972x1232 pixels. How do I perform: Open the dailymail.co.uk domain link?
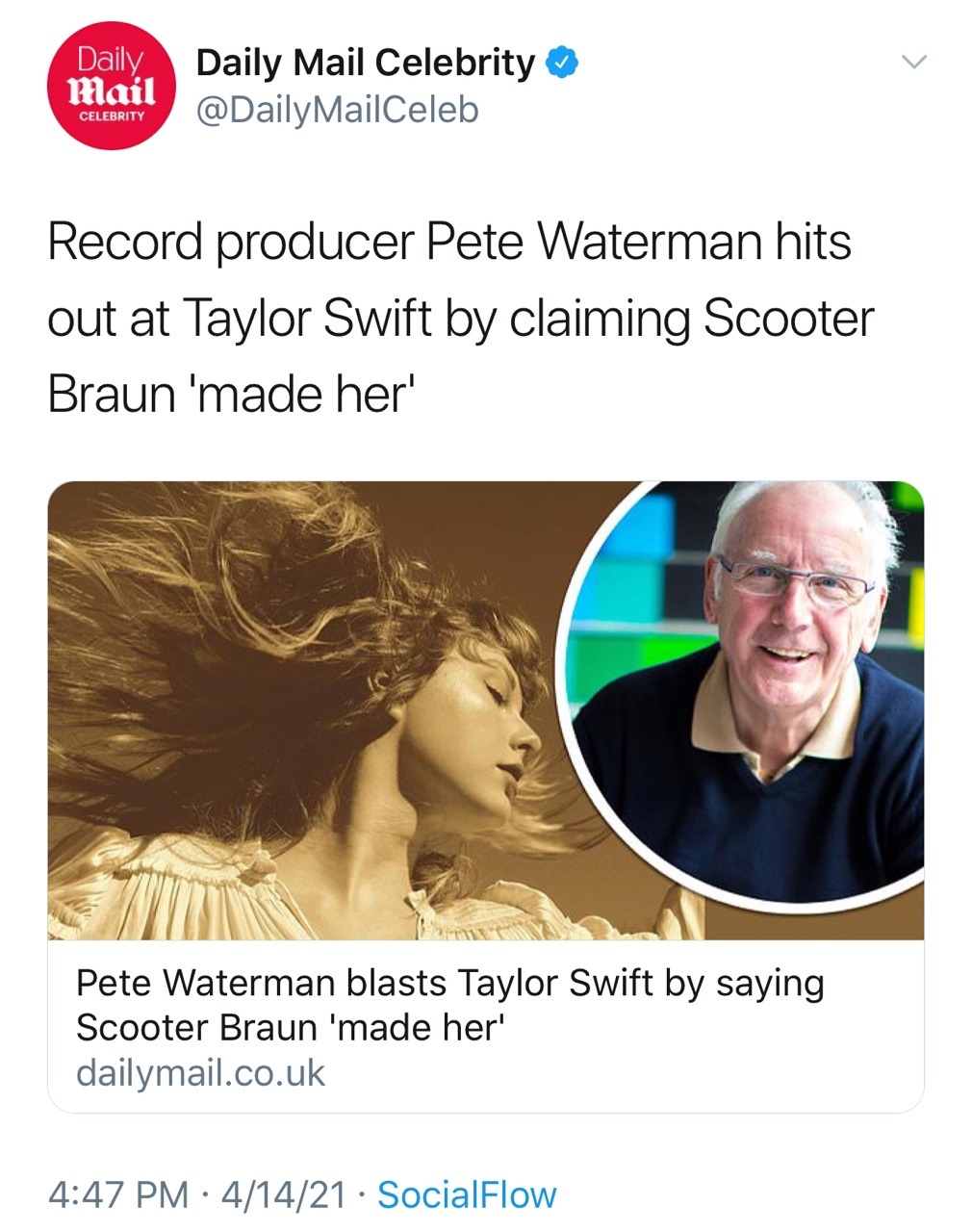click(200, 1073)
